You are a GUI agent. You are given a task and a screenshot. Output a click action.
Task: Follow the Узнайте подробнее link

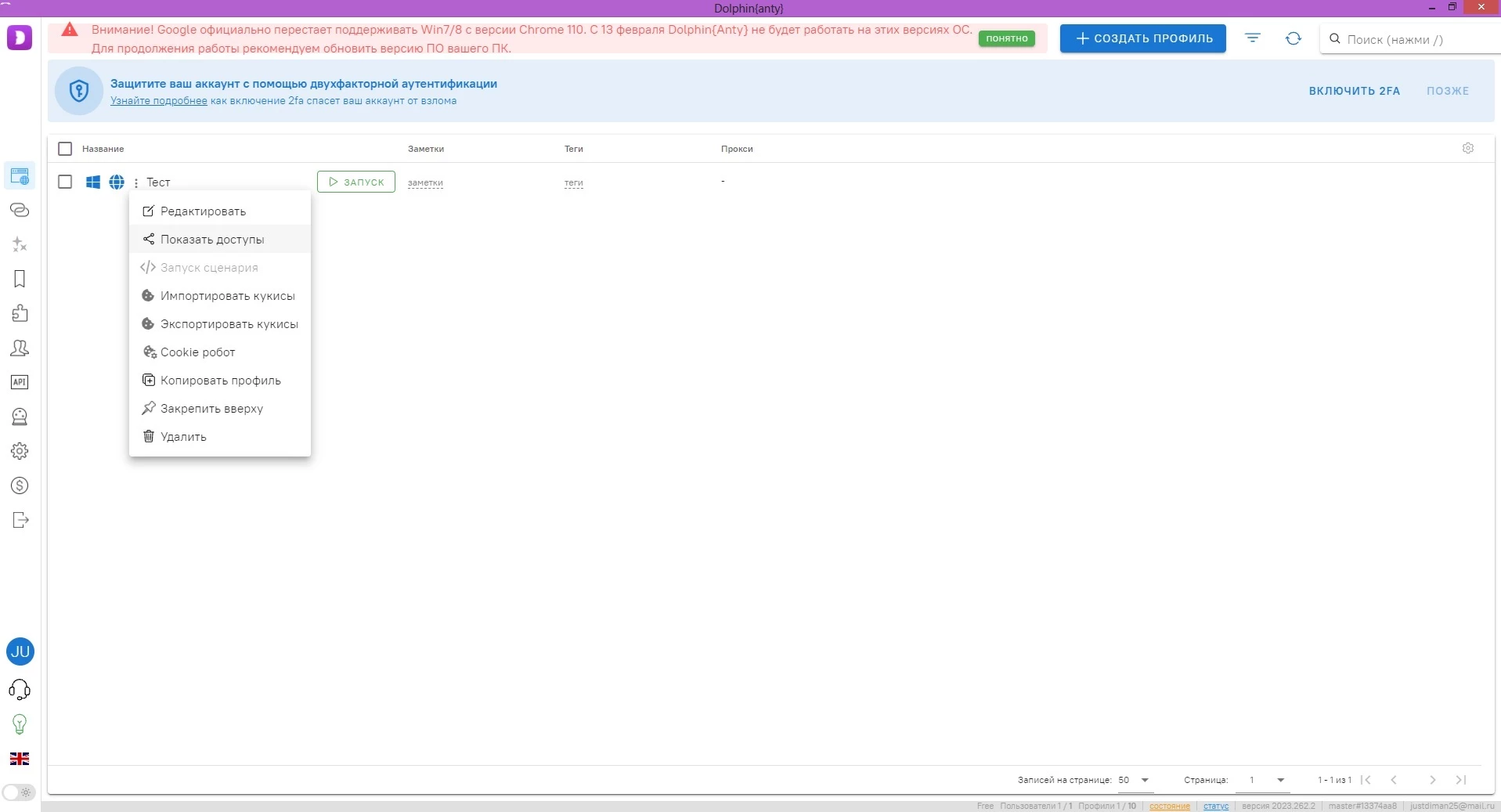tap(159, 101)
